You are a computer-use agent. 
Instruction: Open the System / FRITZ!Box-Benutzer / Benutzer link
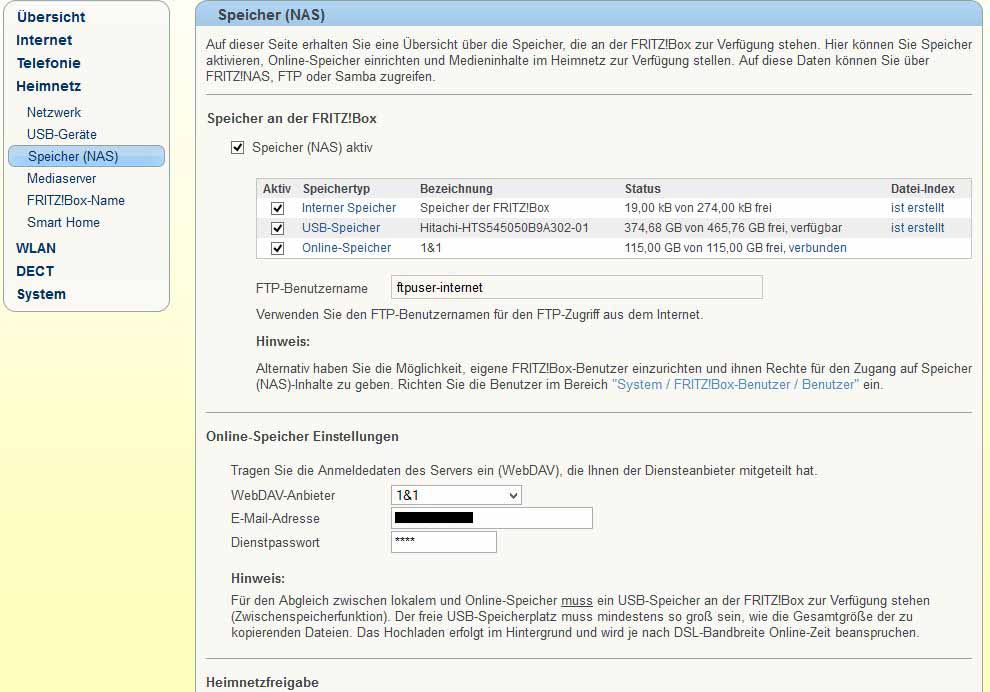coord(735,384)
